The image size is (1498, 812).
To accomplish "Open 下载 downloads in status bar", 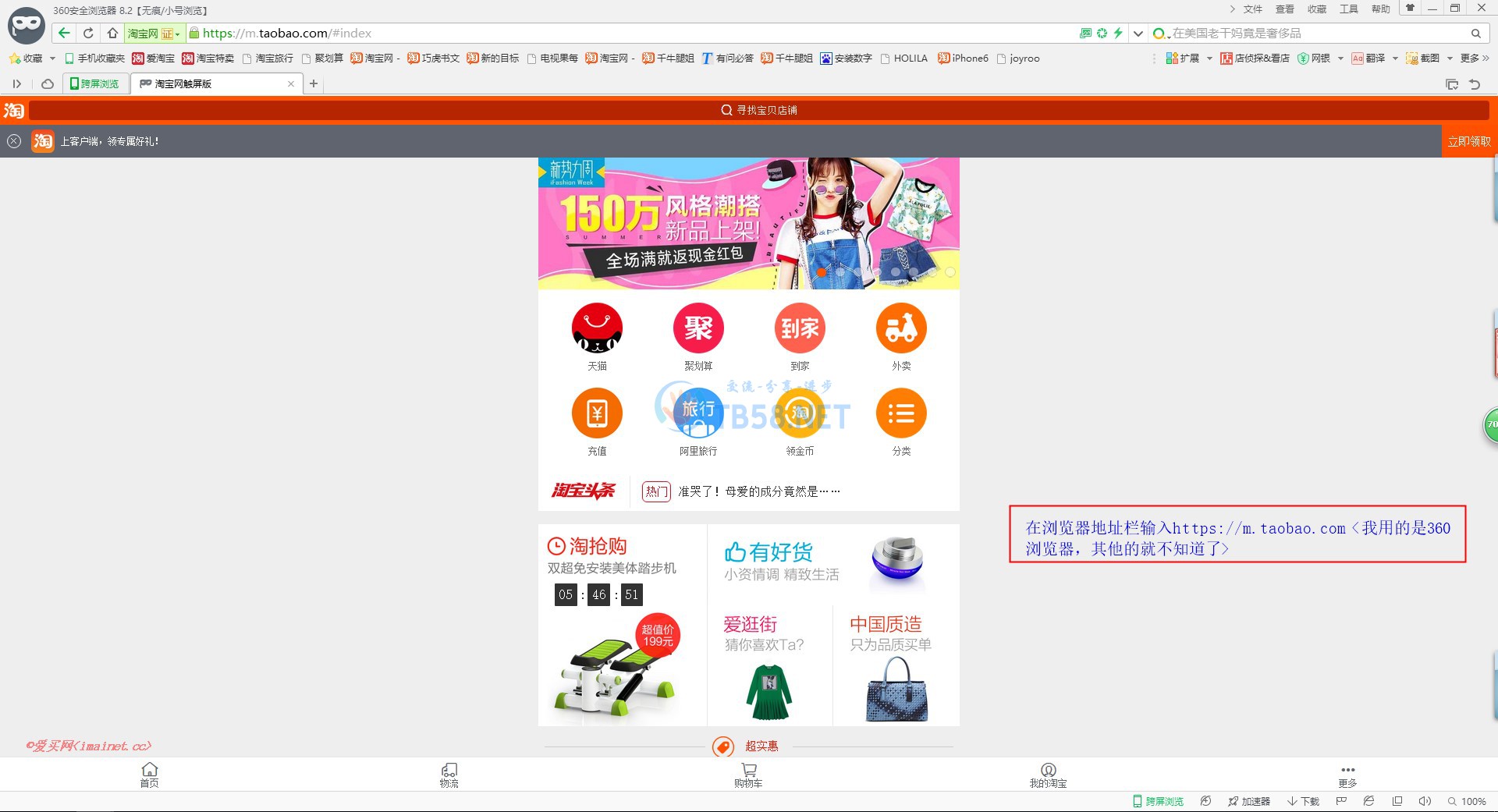I will [1304, 801].
